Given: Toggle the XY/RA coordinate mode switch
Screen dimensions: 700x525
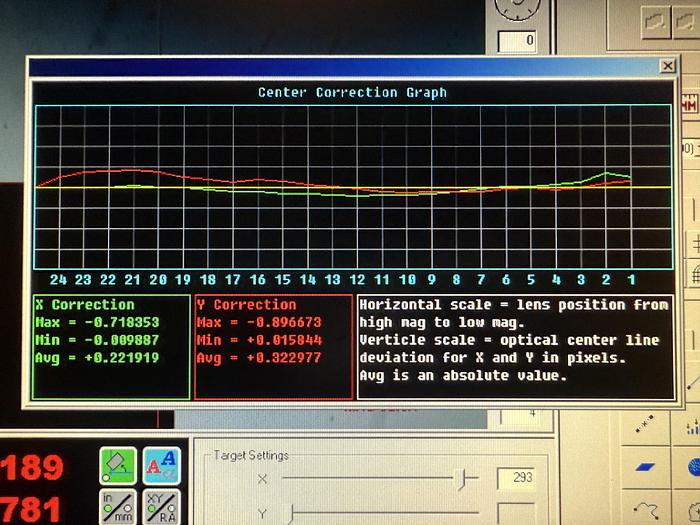Looking at the screenshot, I should tap(162, 507).
